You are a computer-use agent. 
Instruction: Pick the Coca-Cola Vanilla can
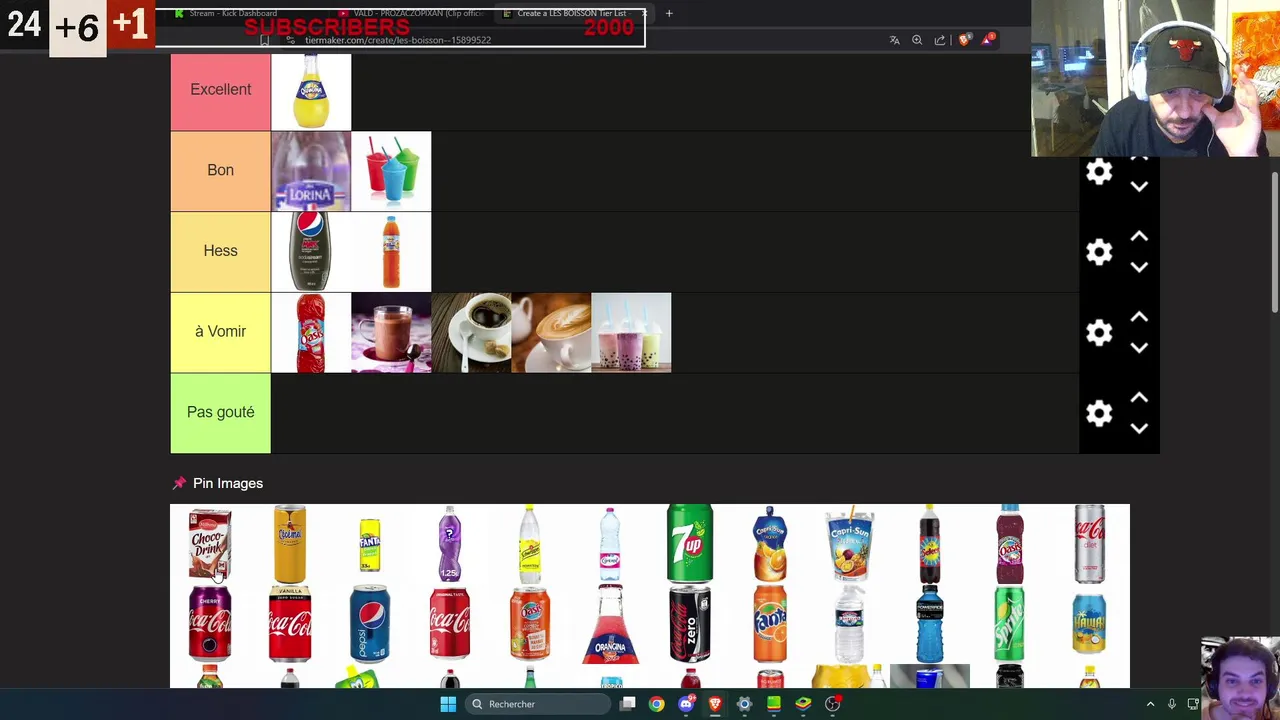point(290,624)
